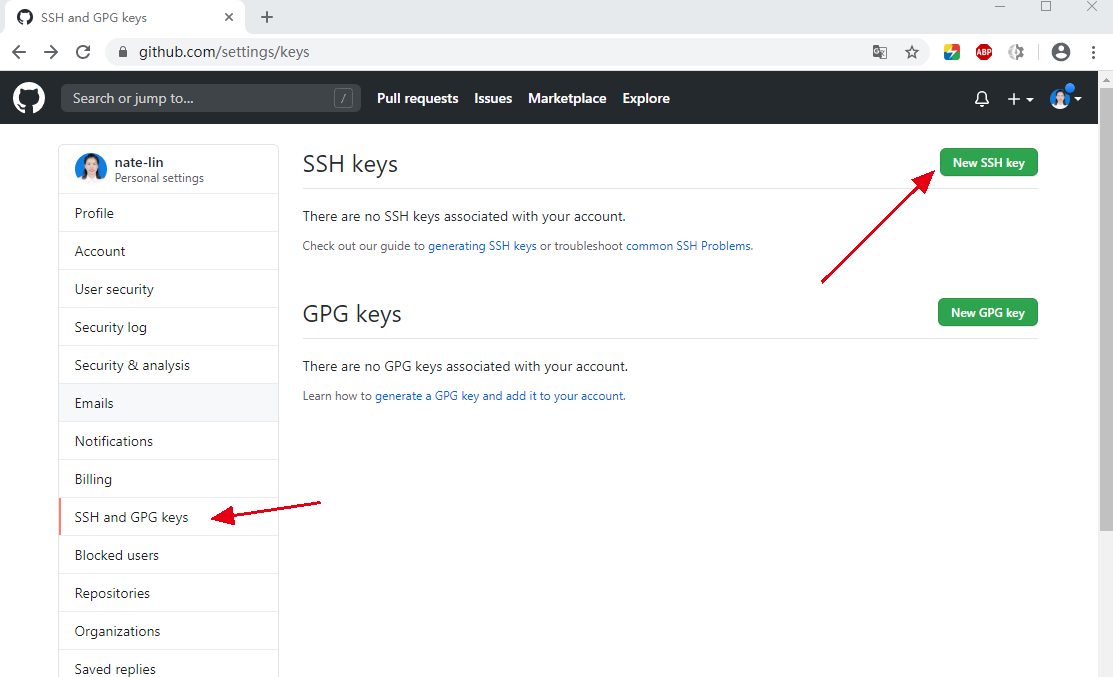Go back with the browser back arrow
This screenshot has height=677, width=1113.
[x=19, y=52]
